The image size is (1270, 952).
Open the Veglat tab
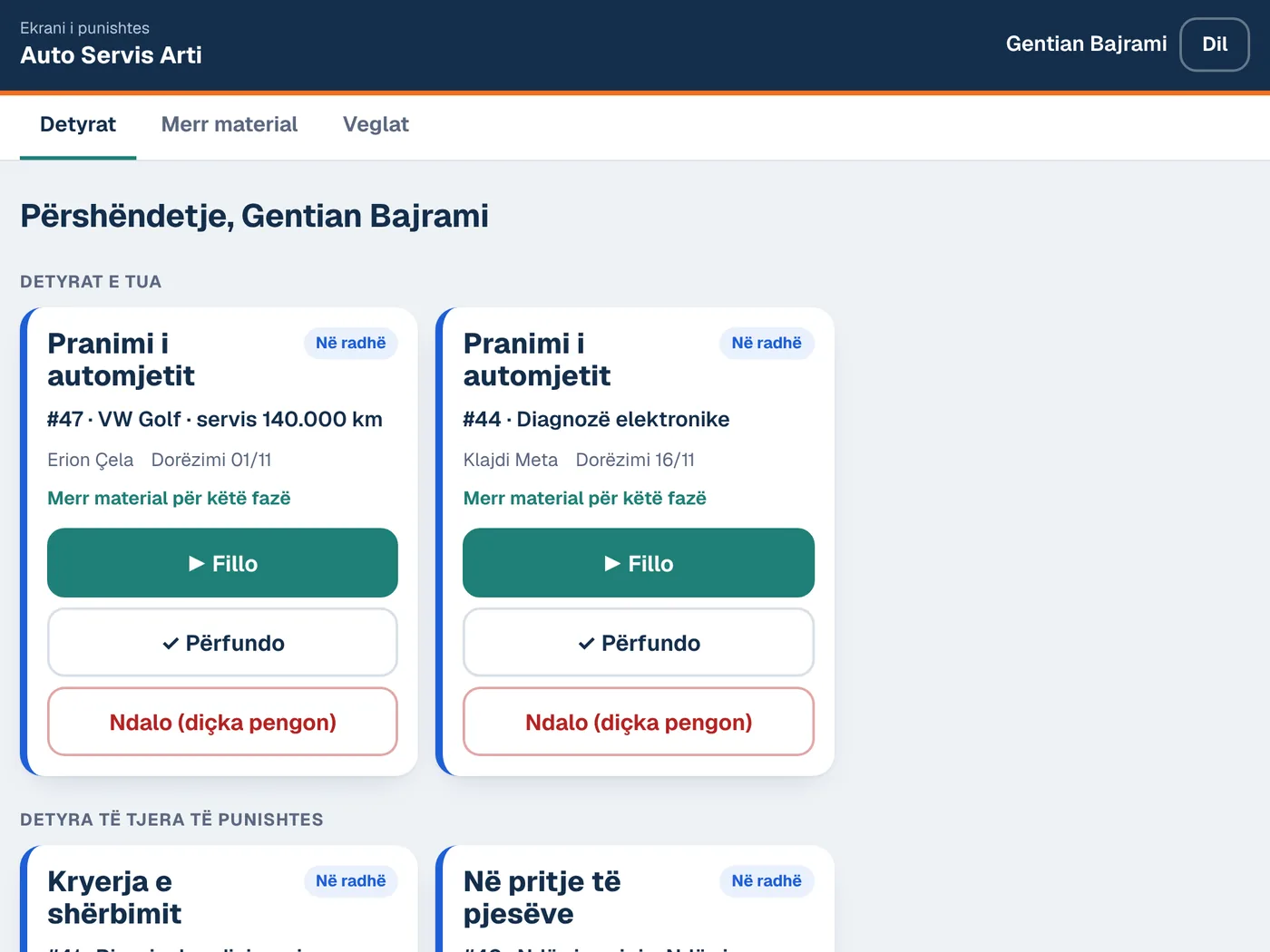click(376, 125)
